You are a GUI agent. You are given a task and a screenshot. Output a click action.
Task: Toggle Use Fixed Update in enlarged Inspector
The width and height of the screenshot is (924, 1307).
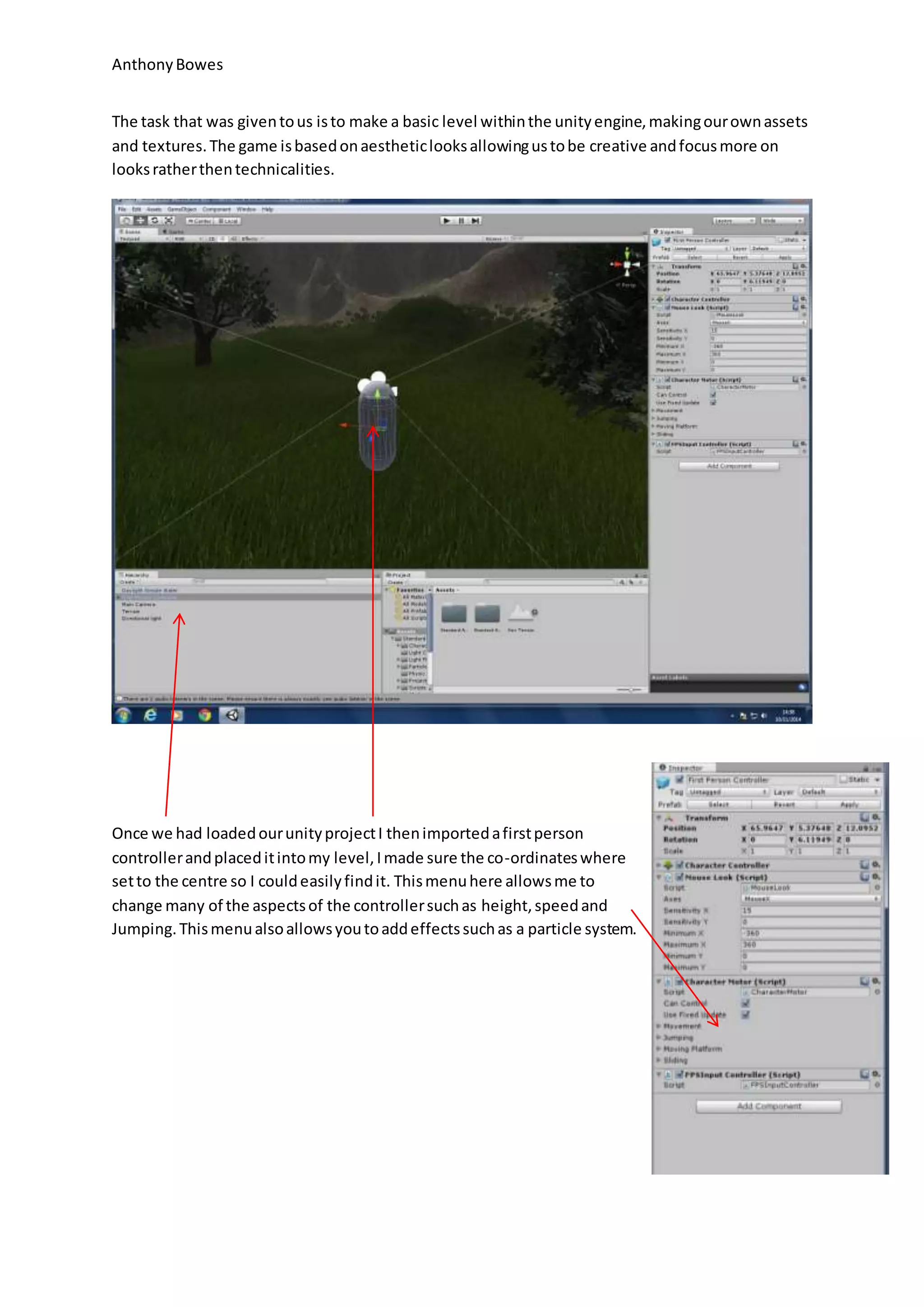745,1015
